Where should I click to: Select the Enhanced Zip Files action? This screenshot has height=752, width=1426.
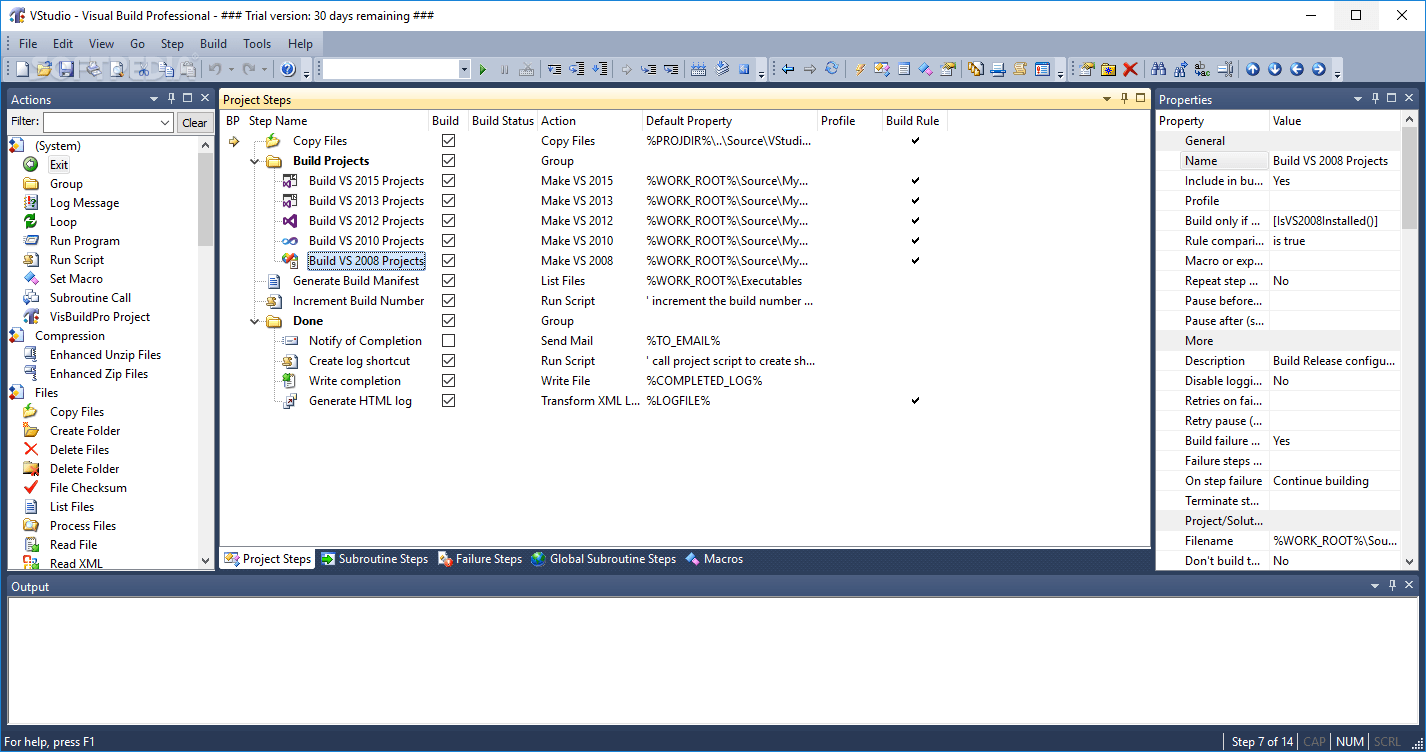point(99,374)
